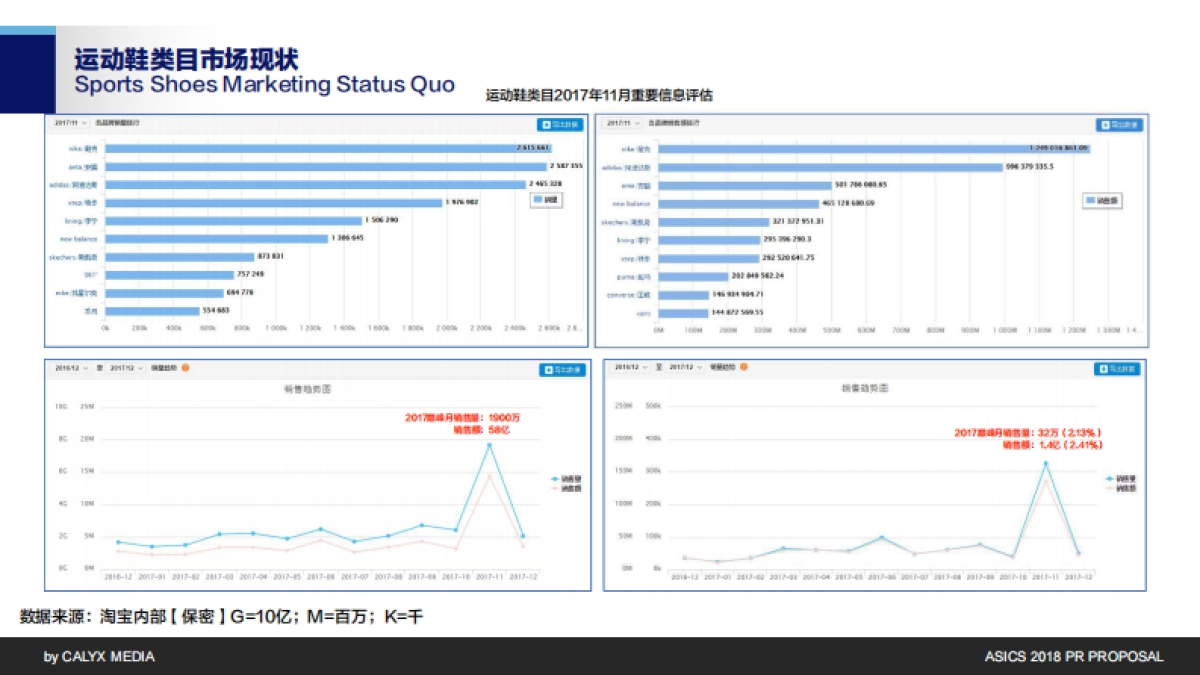Open the 2017/11 date dropdown in top-left chart
Viewport: 1200px width, 675px height.
click(71, 123)
